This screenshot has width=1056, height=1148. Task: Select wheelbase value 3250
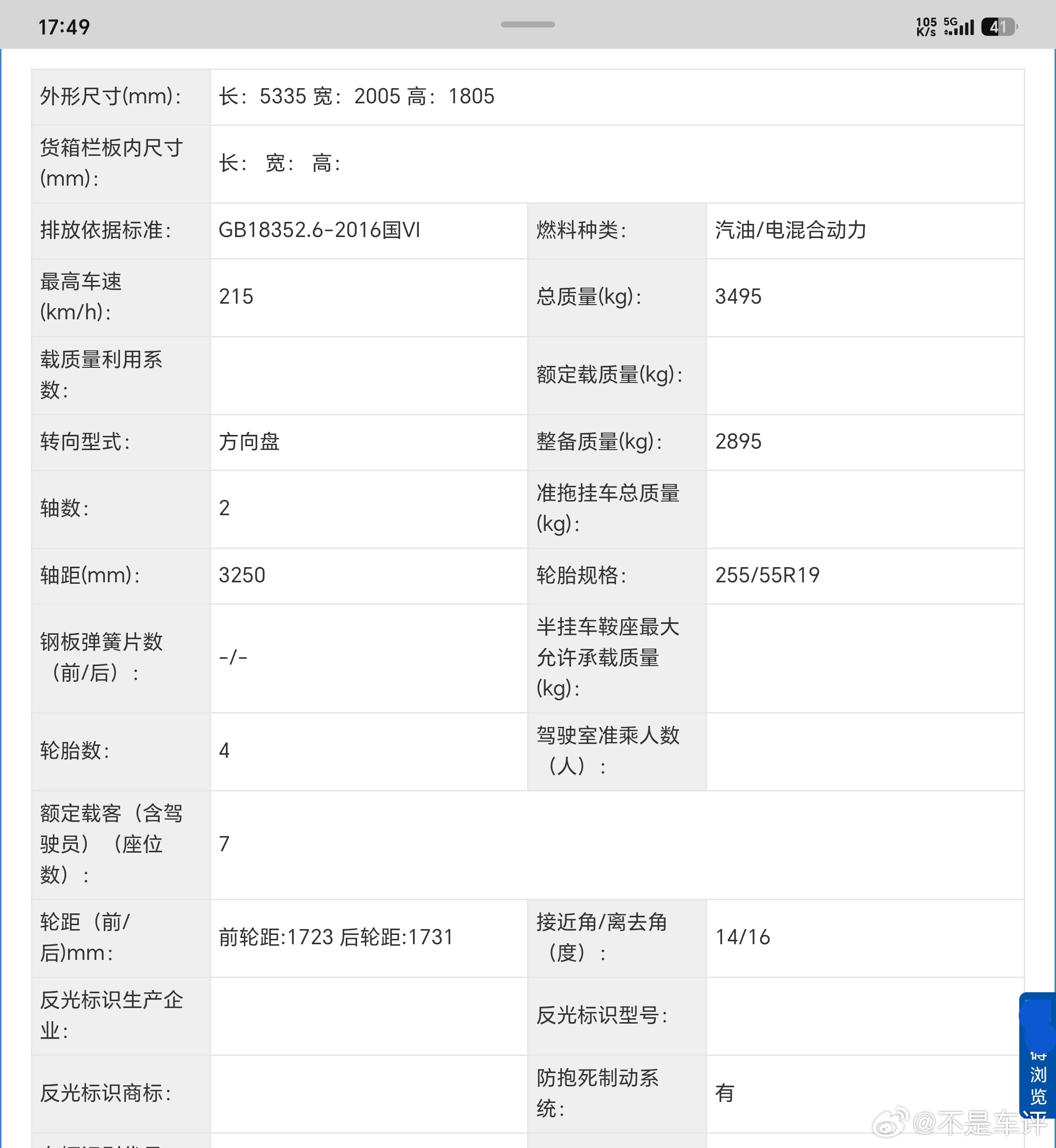click(242, 576)
